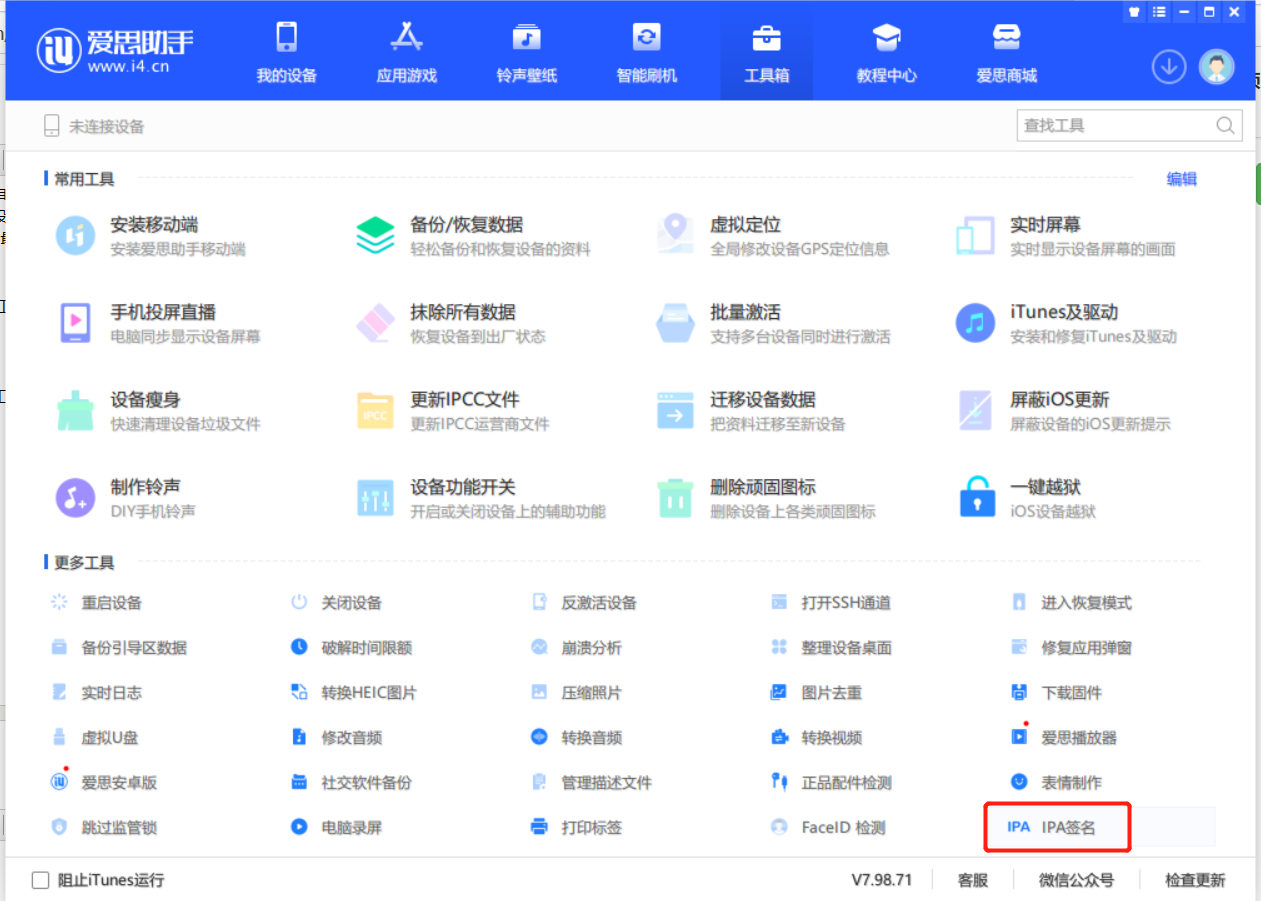
Task: Open 转换视频 tool
Action: click(x=817, y=738)
